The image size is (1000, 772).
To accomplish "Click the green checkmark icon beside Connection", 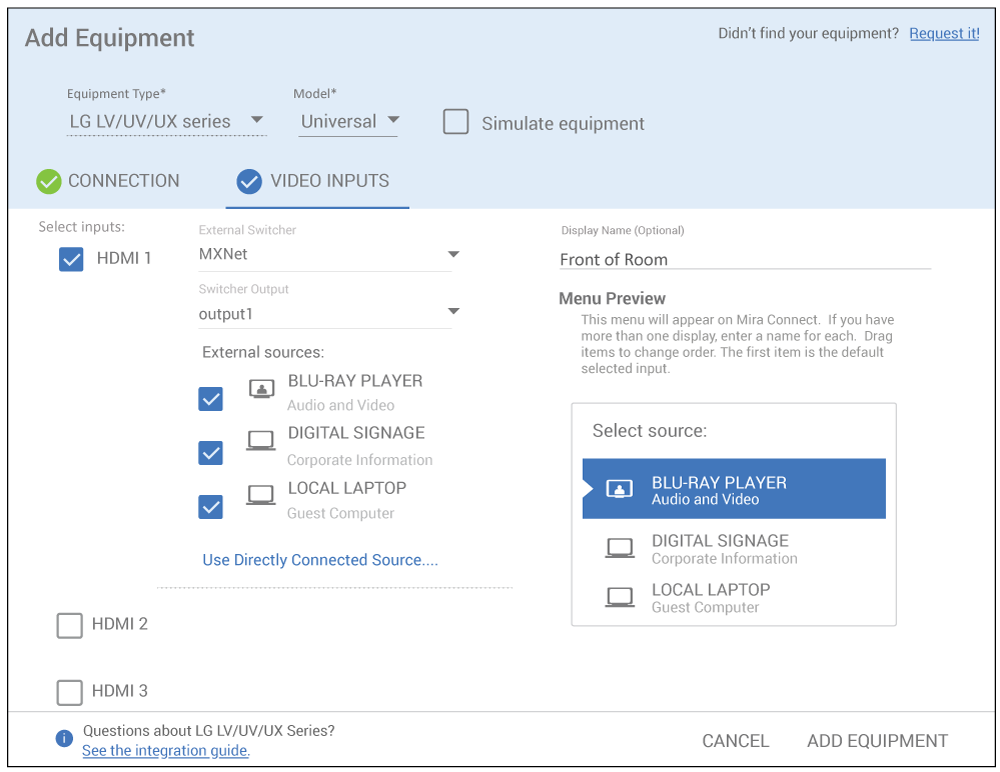I will [49, 181].
